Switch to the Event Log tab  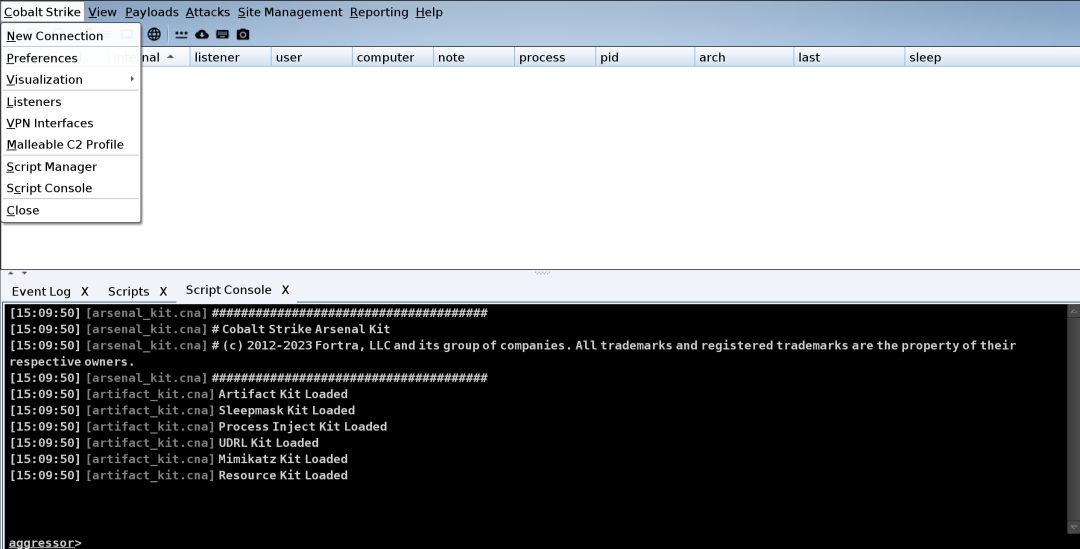41,291
